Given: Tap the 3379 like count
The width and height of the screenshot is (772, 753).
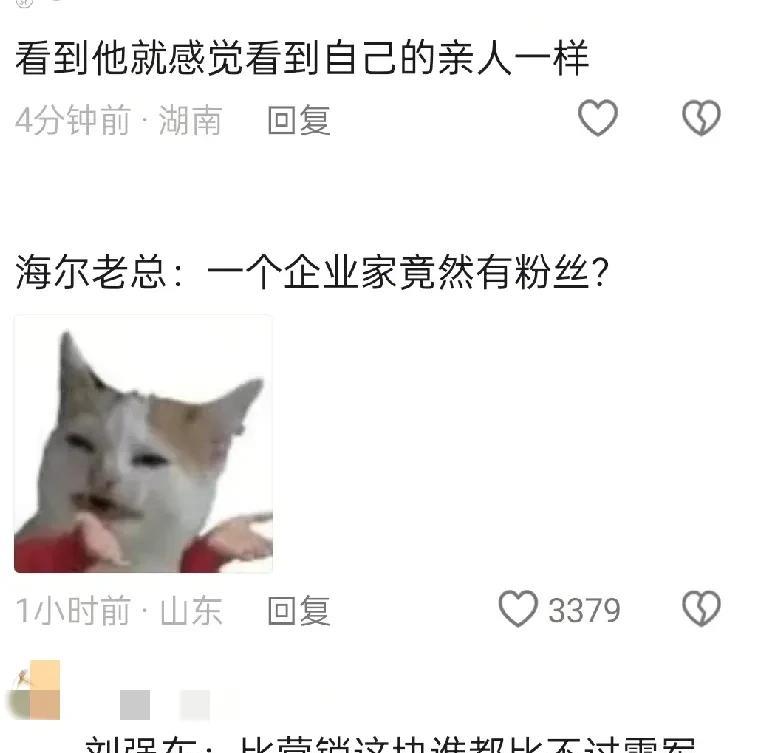Looking at the screenshot, I should coord(584,611).
